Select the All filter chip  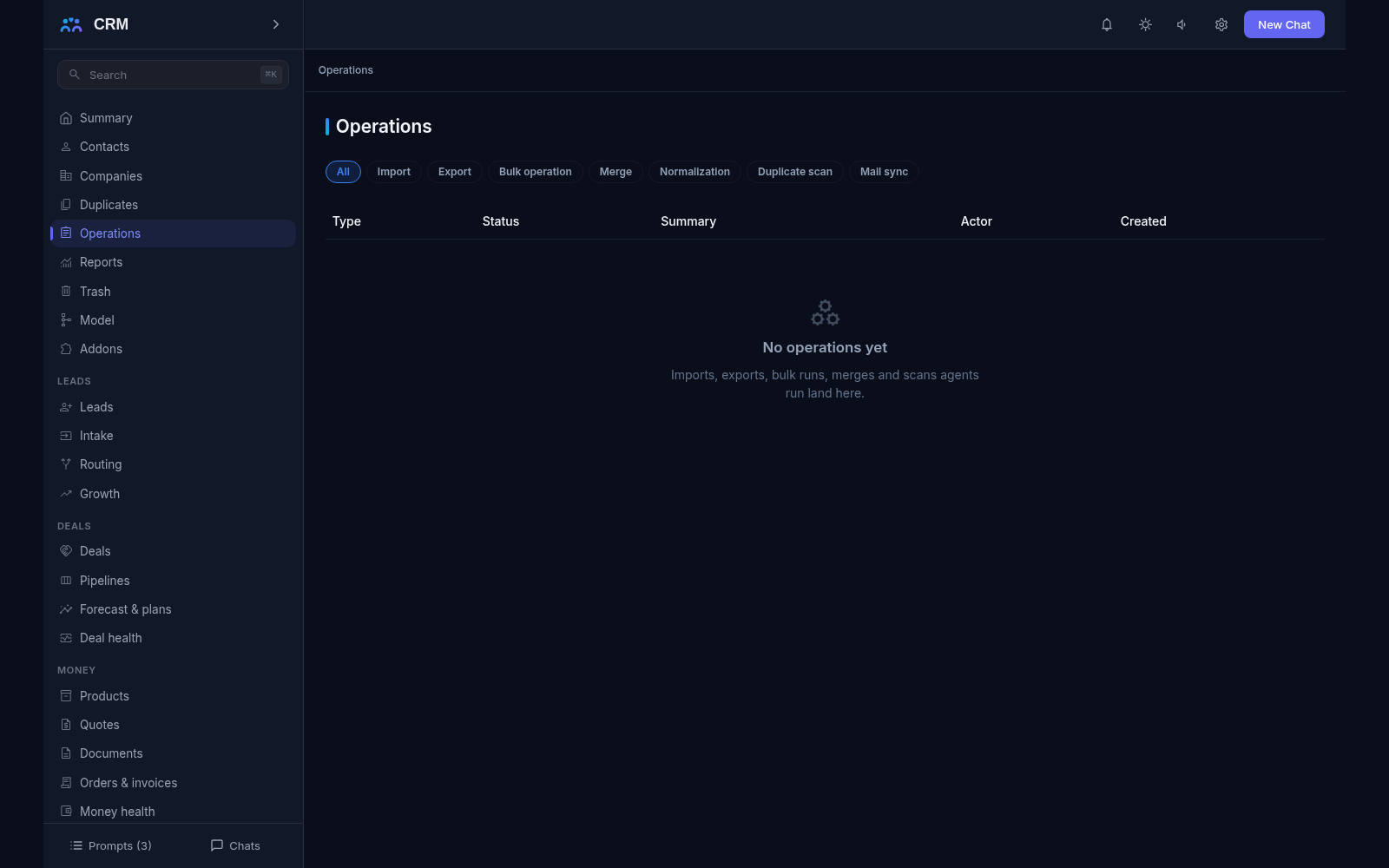(343, 172)
